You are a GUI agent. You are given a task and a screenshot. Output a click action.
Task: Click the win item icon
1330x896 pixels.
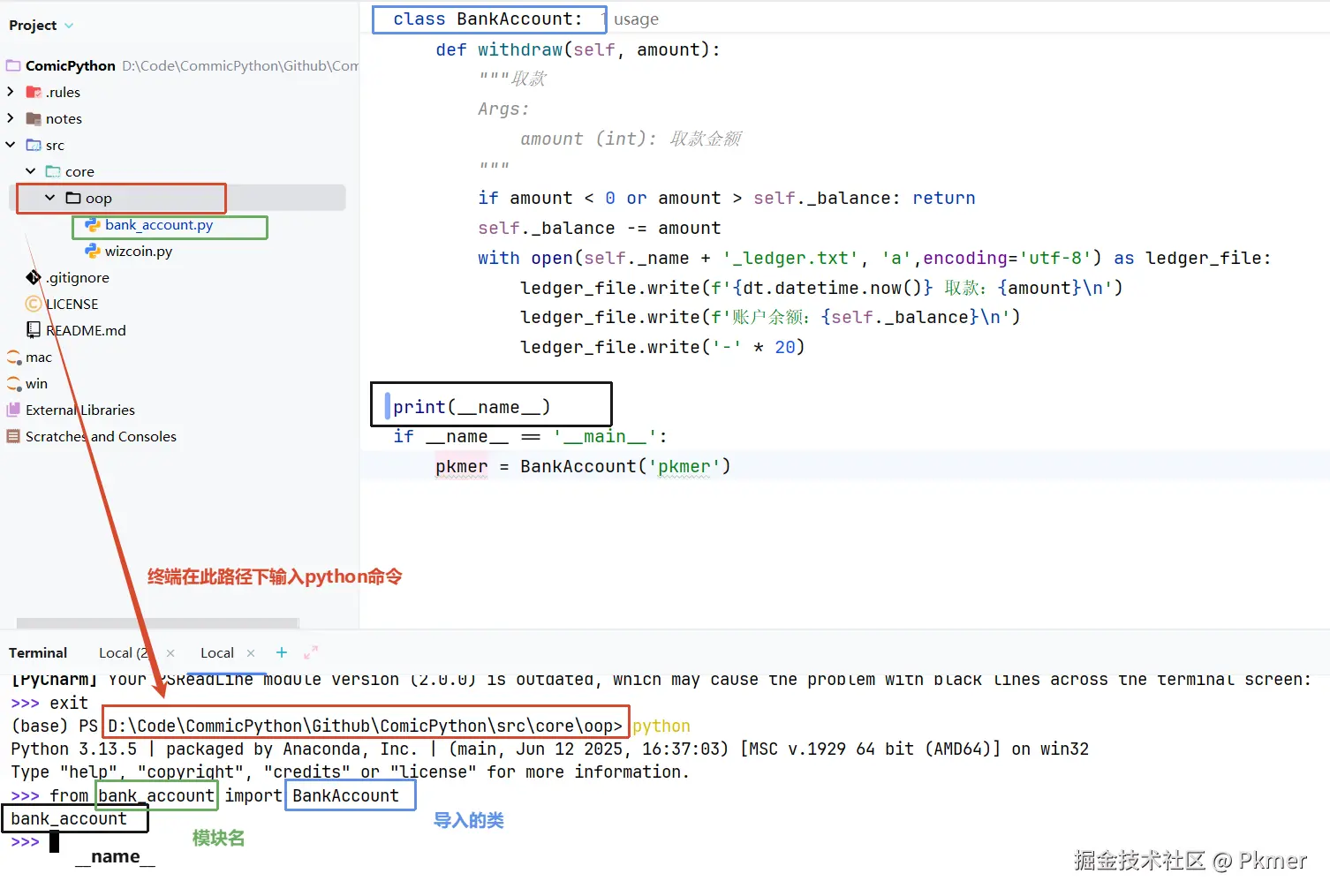[14, 384]
